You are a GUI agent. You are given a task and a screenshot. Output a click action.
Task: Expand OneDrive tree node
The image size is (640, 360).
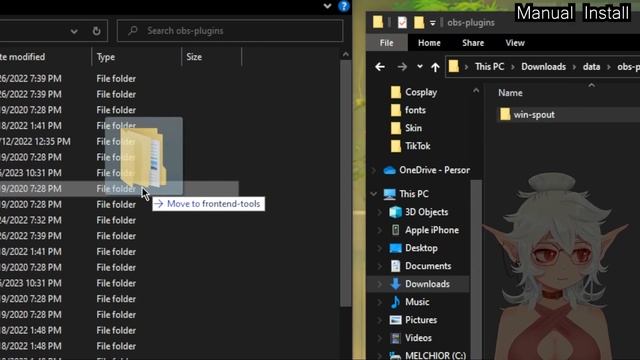pyautogui.click(x=374, y=170)
